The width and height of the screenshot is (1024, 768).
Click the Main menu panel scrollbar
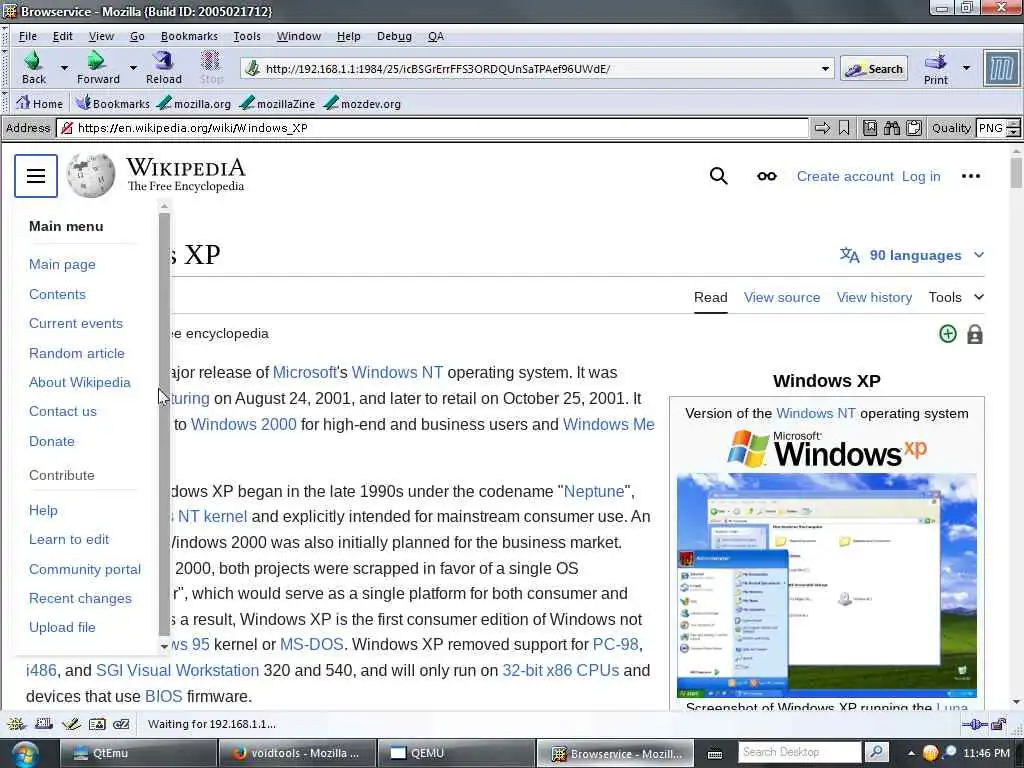pyautogui.click(x=165, y=425)
